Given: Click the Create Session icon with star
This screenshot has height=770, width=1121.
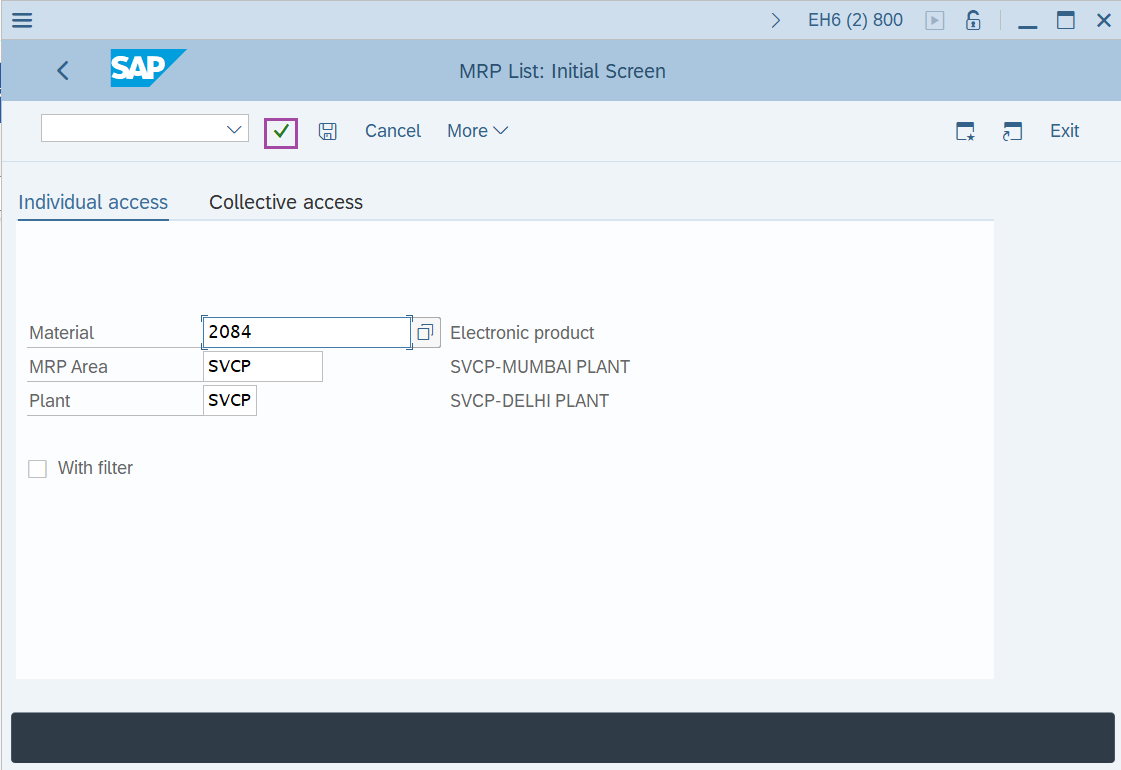Looking at the screenshot, I should point(965,131).
